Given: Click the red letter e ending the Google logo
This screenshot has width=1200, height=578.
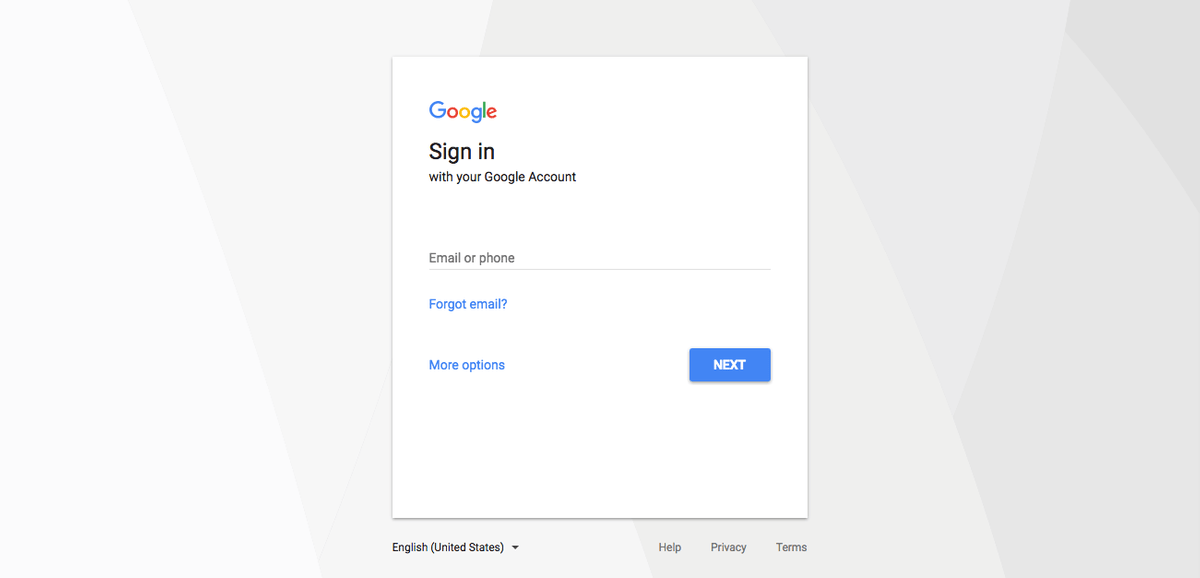Looking at the screenshot, I should pos(491,113).
